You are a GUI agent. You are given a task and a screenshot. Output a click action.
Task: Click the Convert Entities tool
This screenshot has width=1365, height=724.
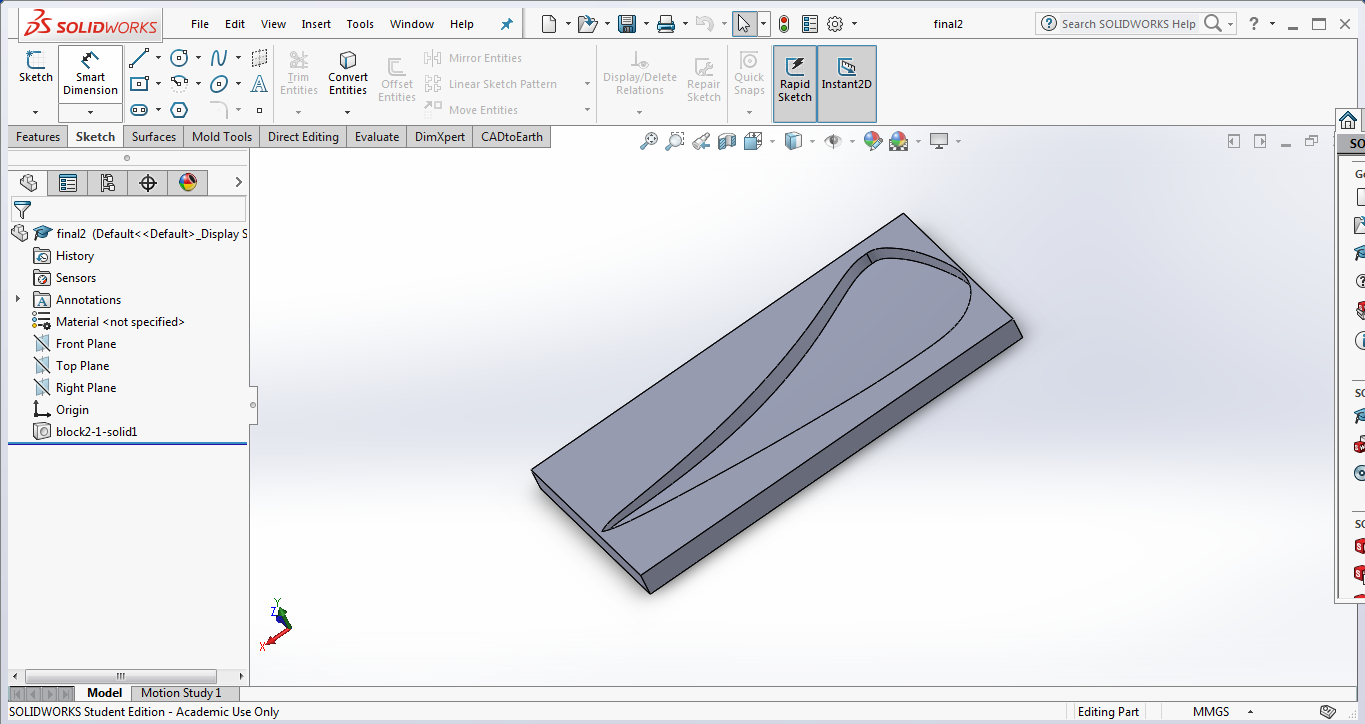click(348, 74)
